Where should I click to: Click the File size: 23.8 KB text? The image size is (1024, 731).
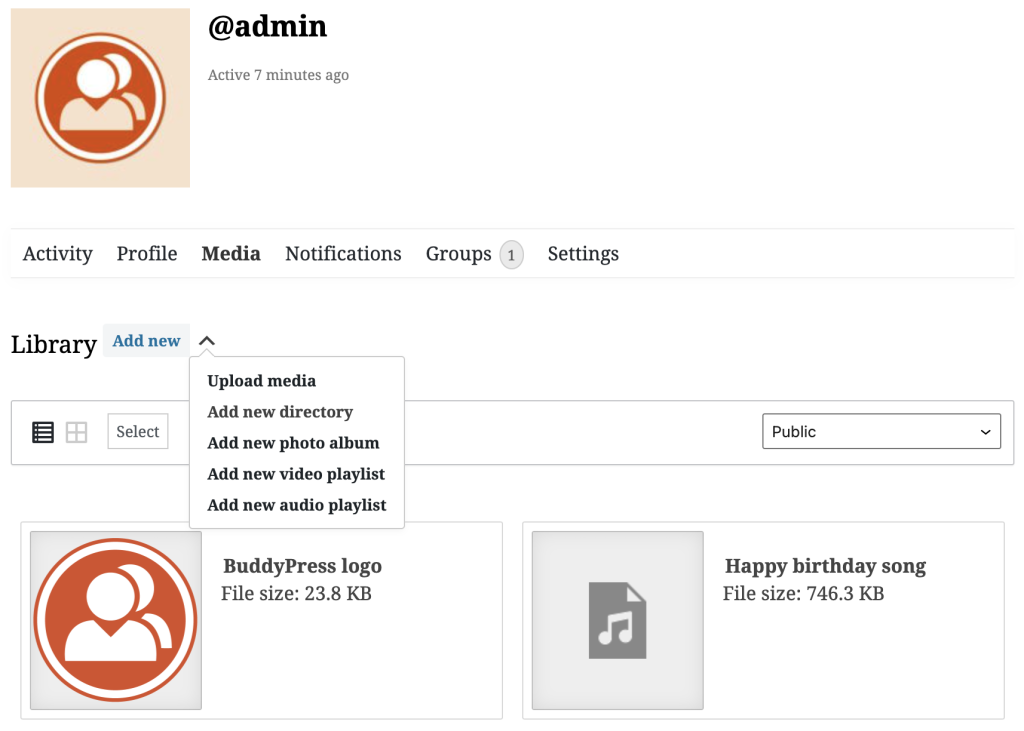pos(296,593)
